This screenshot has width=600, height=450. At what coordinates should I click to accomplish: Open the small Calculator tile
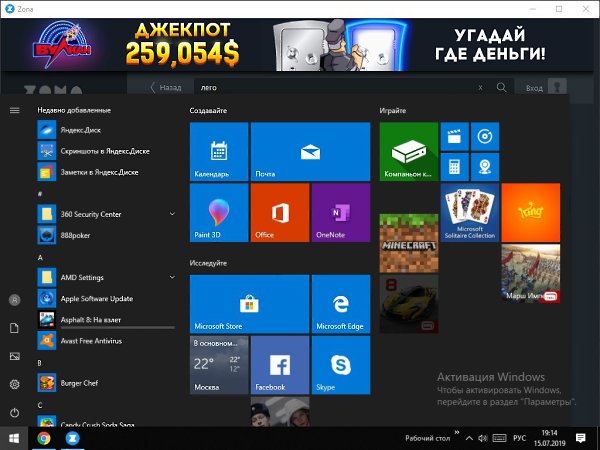click(x=455, y=166)
